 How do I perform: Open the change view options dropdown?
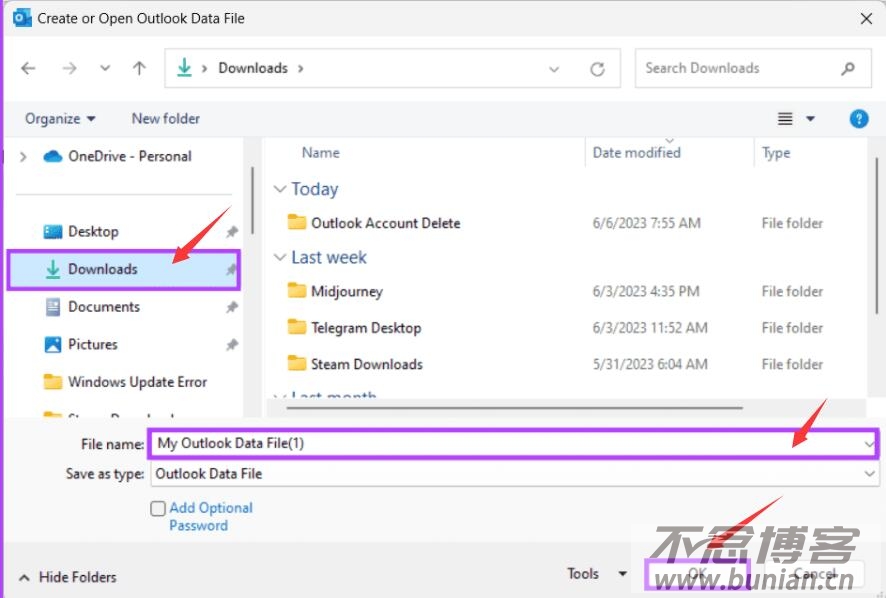[810, 119]
